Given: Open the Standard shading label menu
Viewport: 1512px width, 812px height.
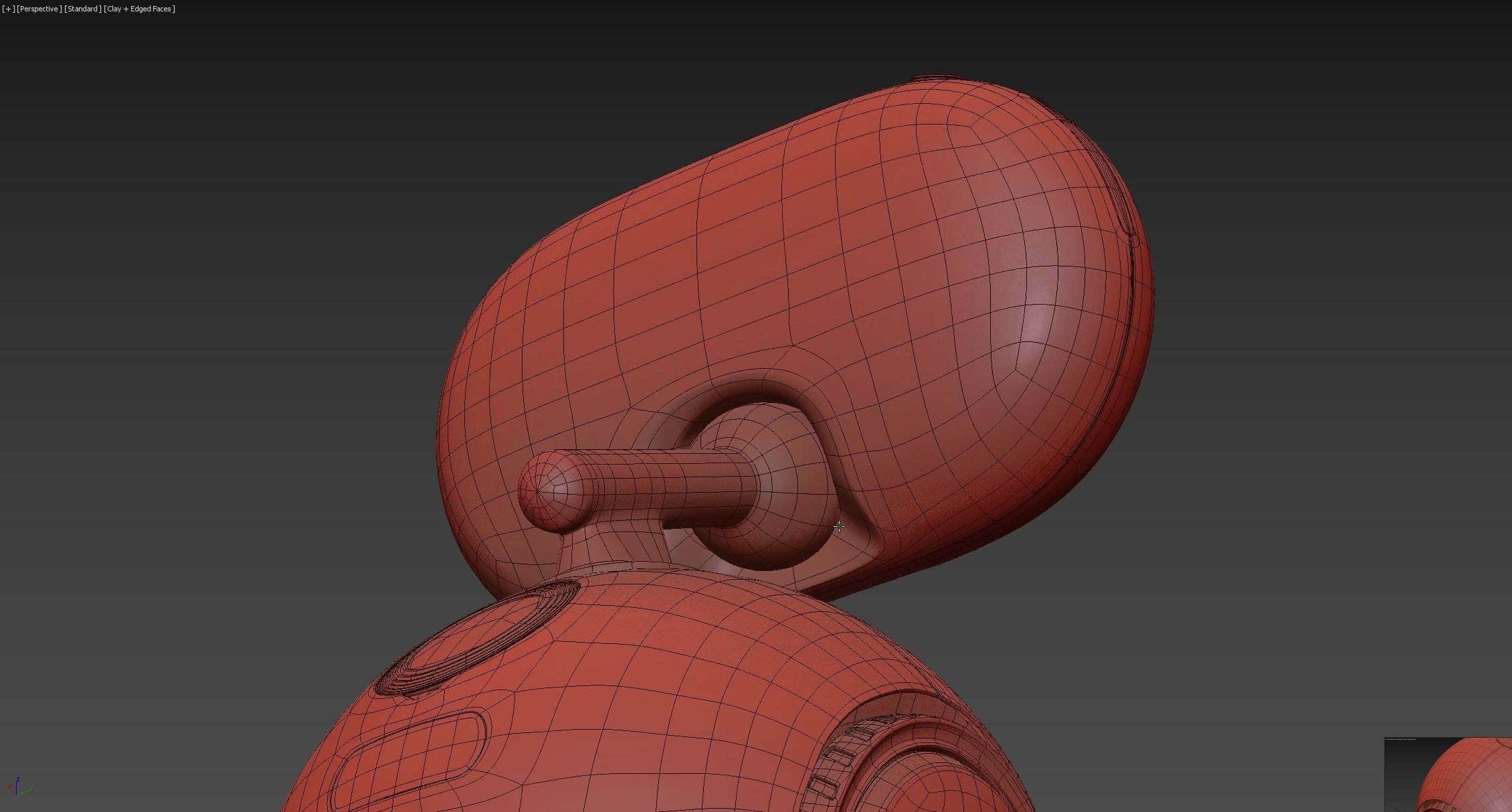Looking at the screenshot, I should coord(83,9).
